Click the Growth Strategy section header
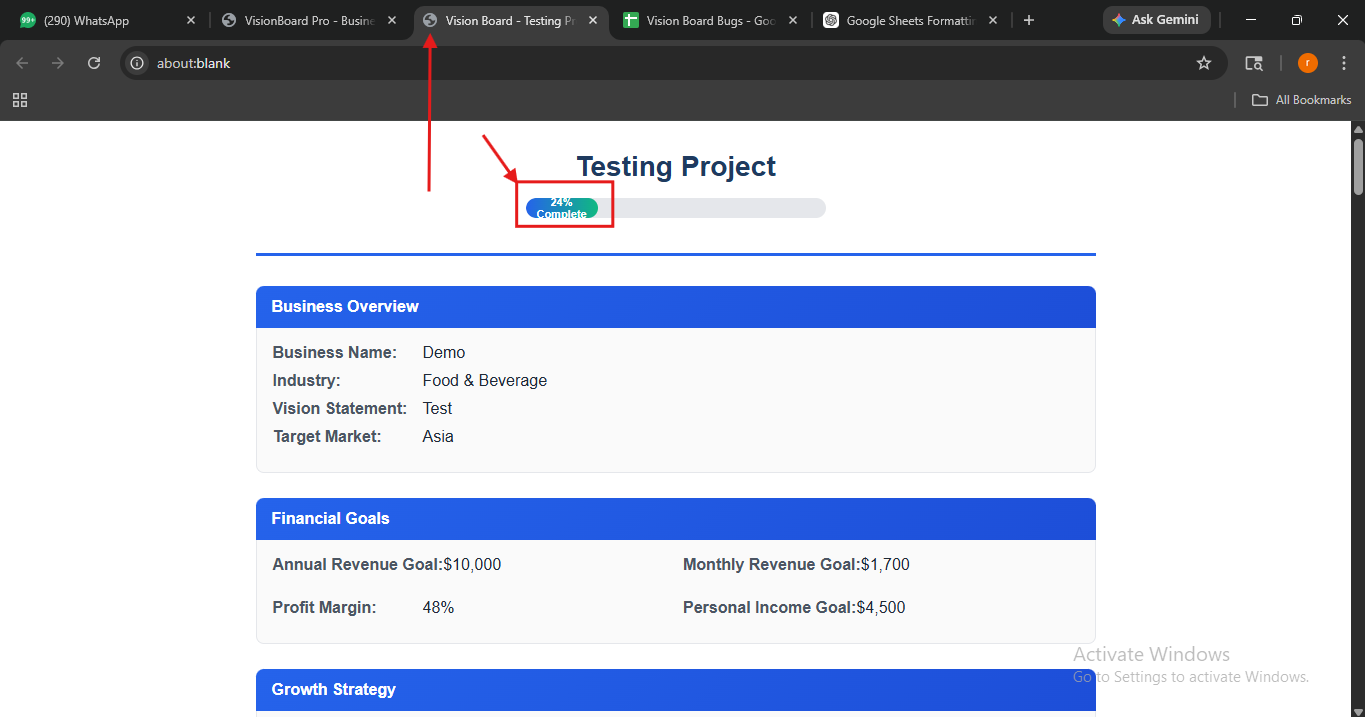This screenshot has height=717, width=1365. (676, 690)
